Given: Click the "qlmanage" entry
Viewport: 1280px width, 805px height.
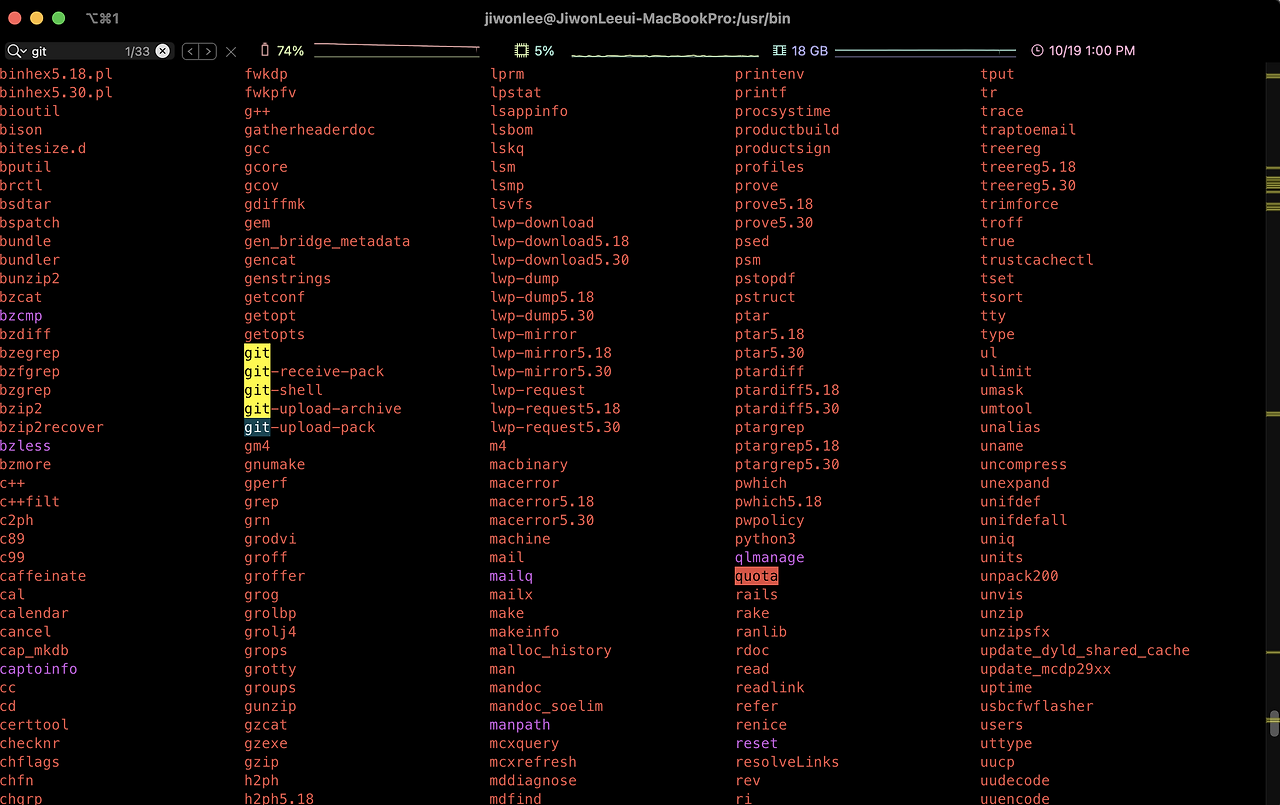Looking at the screenshot, I should [770, 558].
